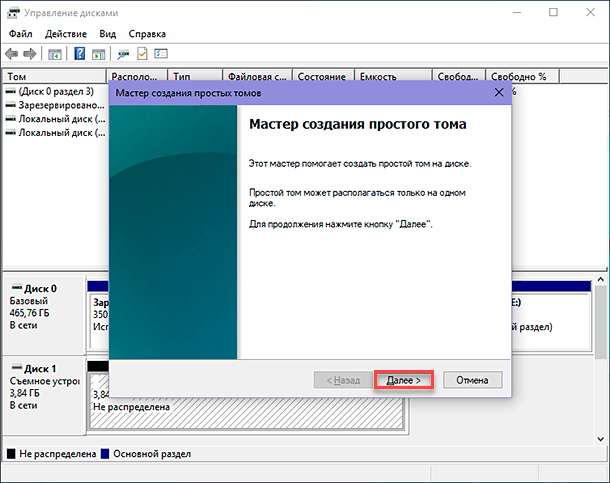This screenshot has width=610, height=483.
Task: Select the second Локальный диск volume row
Action: coord(55,133)
